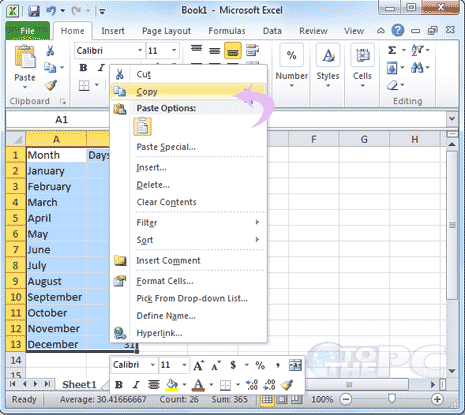
Task: Select Top Align in the ribbon
Action: point(197,50)
